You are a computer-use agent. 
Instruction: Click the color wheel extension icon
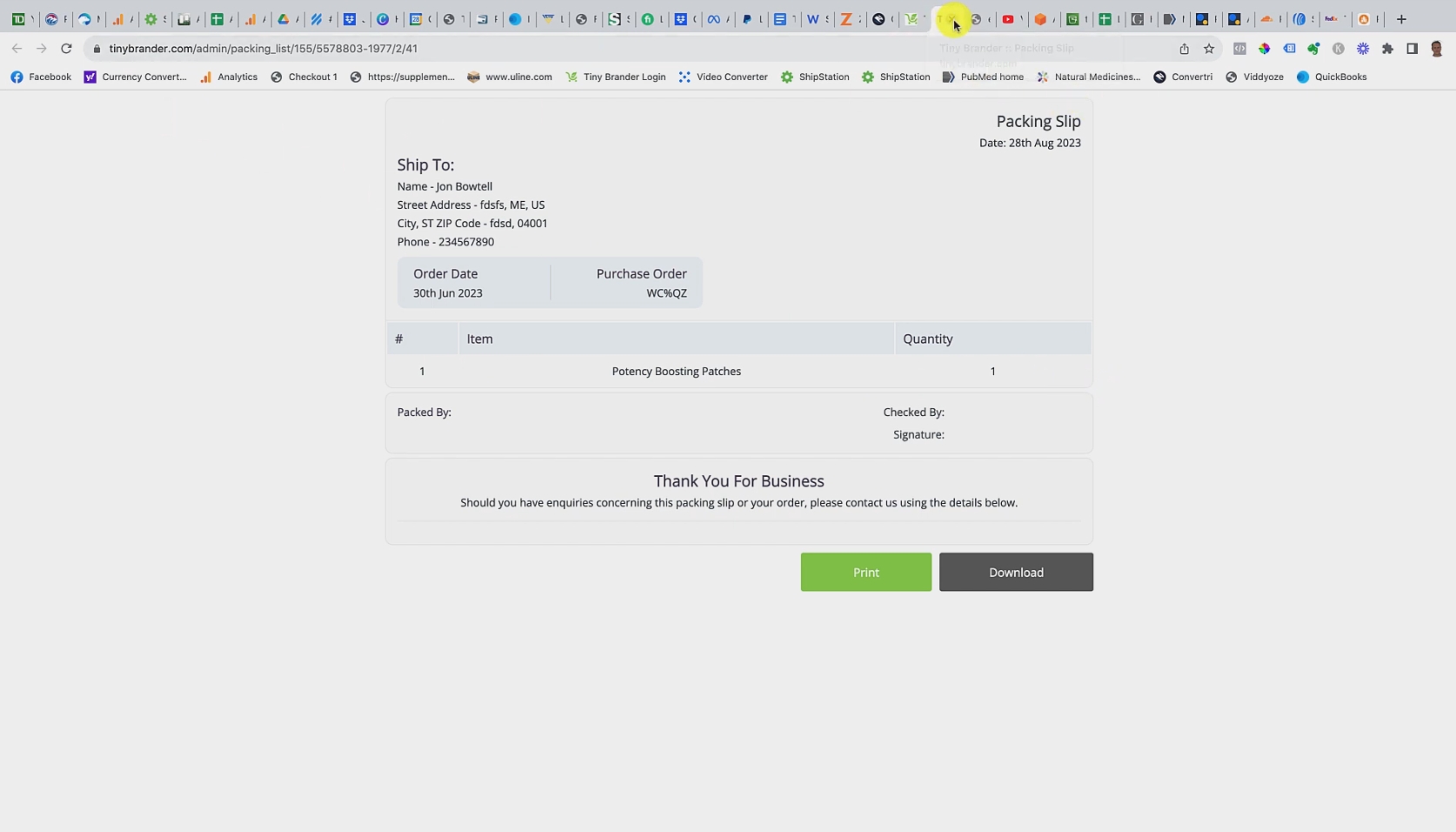pos(1264,49)
